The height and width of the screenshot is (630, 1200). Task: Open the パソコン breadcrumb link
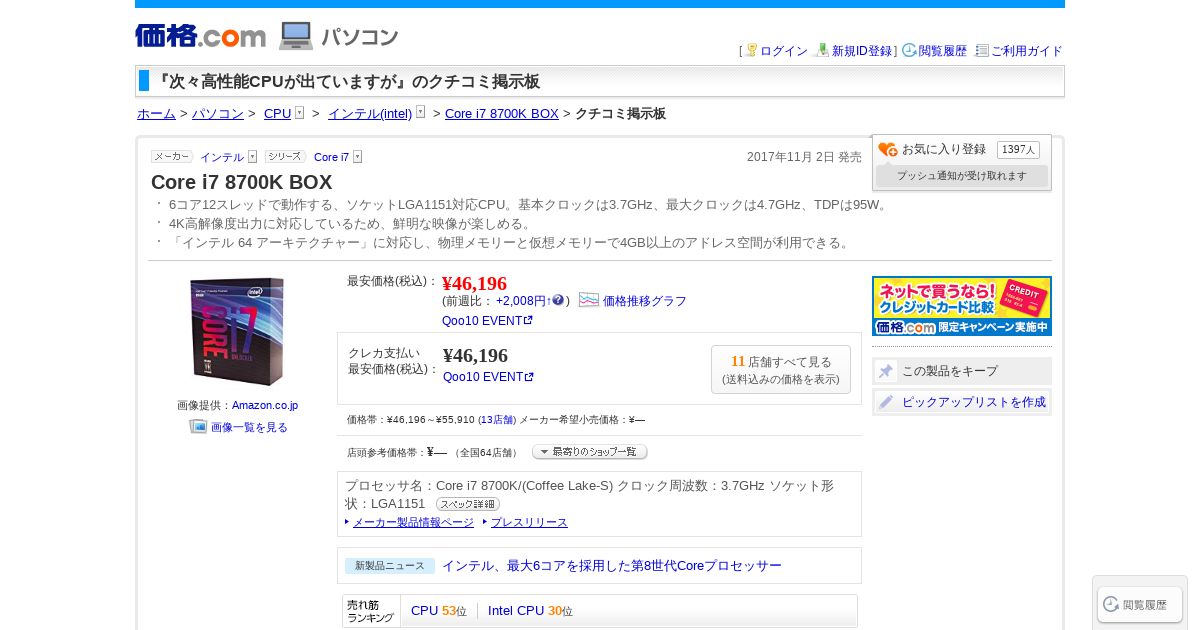[218, 114]
